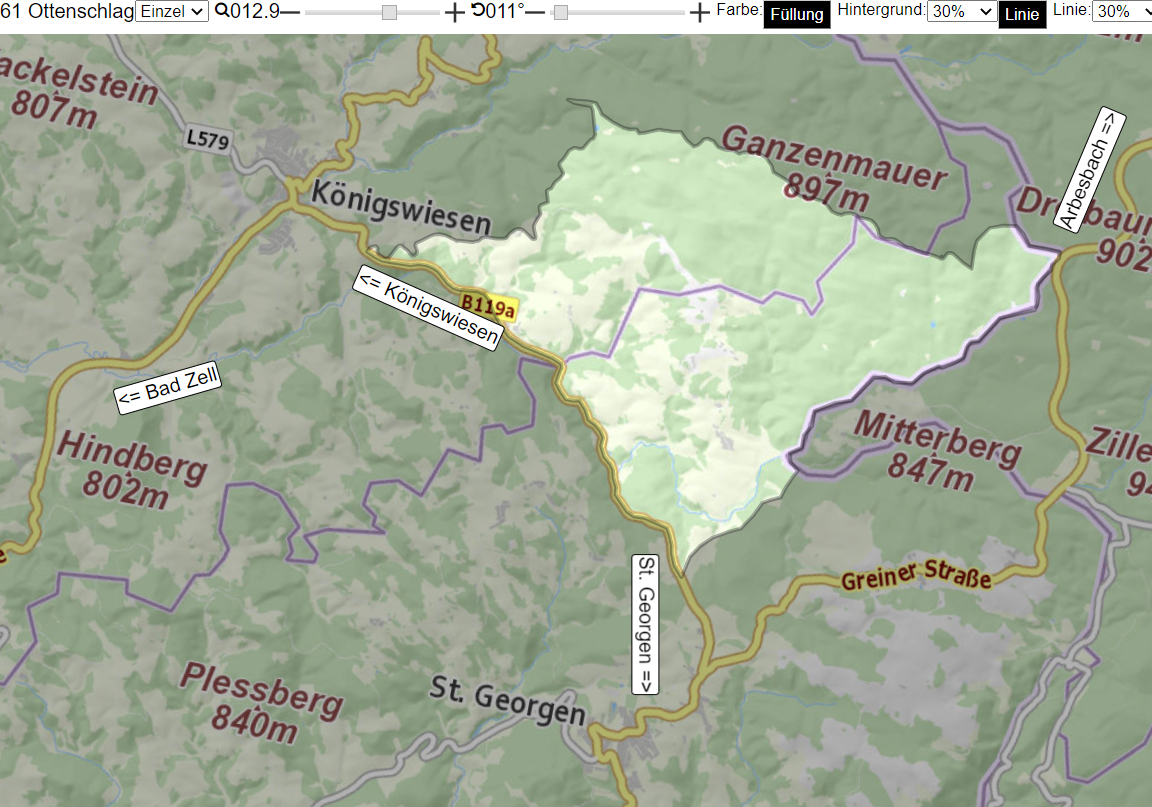
Task: Toggle the Füllung fill color button
Action: 796,14
